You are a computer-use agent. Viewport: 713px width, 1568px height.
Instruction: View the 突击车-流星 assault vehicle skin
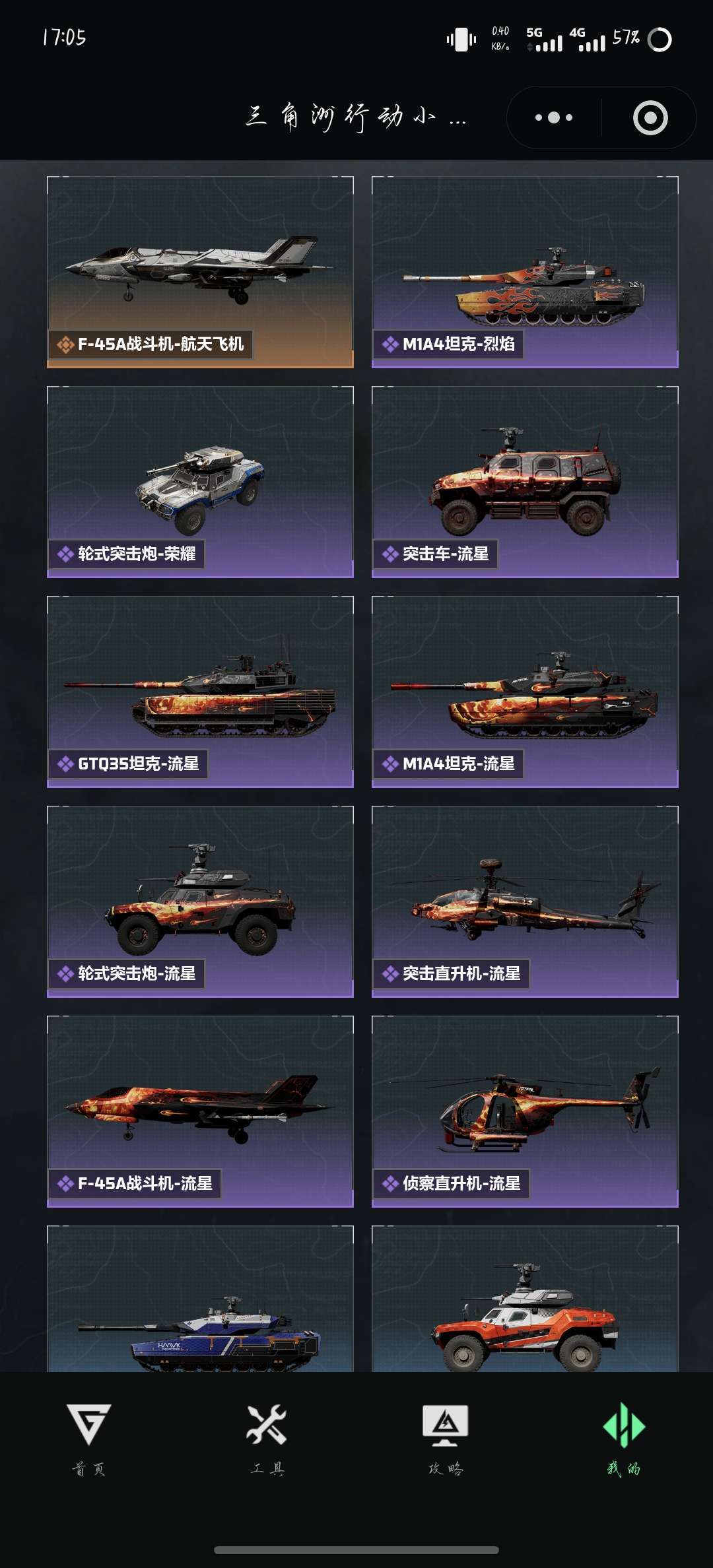click(525, 482)
